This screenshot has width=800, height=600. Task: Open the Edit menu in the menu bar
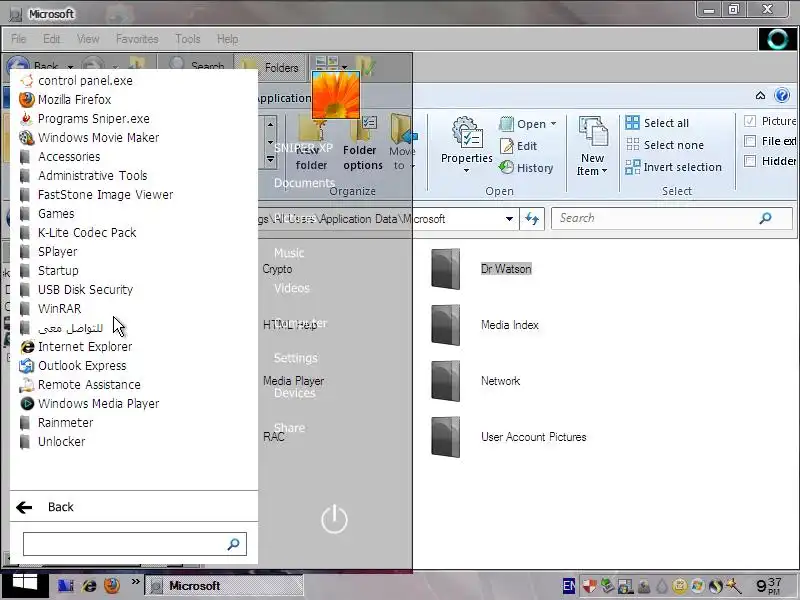(x=52, y=39)
